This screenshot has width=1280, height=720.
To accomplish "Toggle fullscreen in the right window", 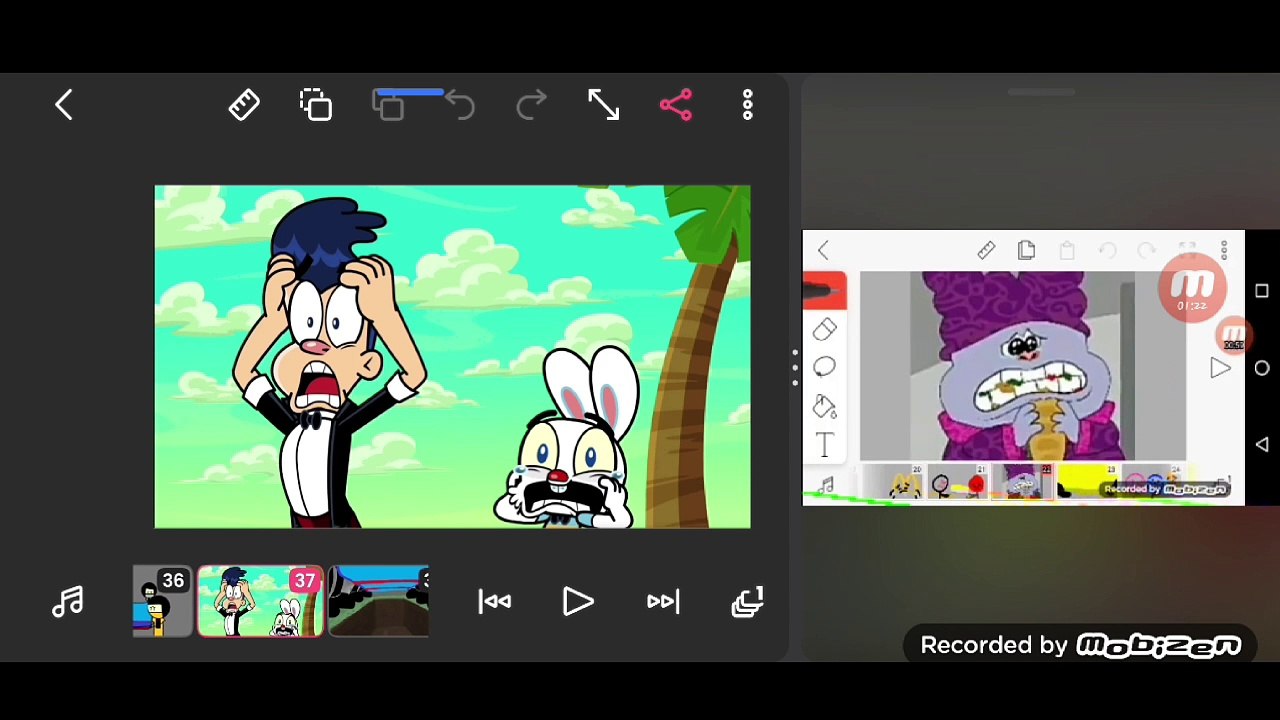I will (x=1187, y=250).
